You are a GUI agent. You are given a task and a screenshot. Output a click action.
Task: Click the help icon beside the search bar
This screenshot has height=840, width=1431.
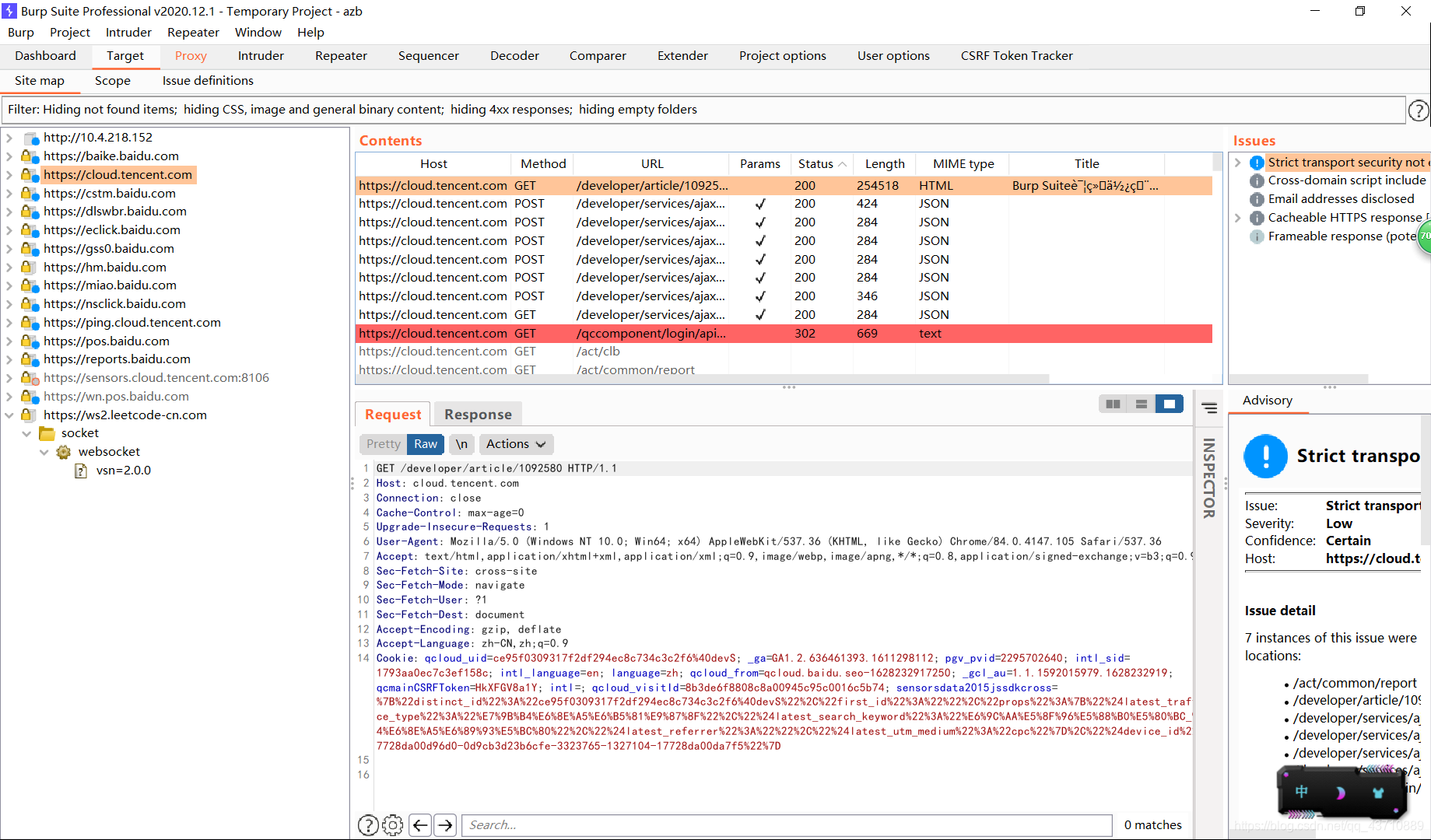pyautogui.click(x=368, y=825)
